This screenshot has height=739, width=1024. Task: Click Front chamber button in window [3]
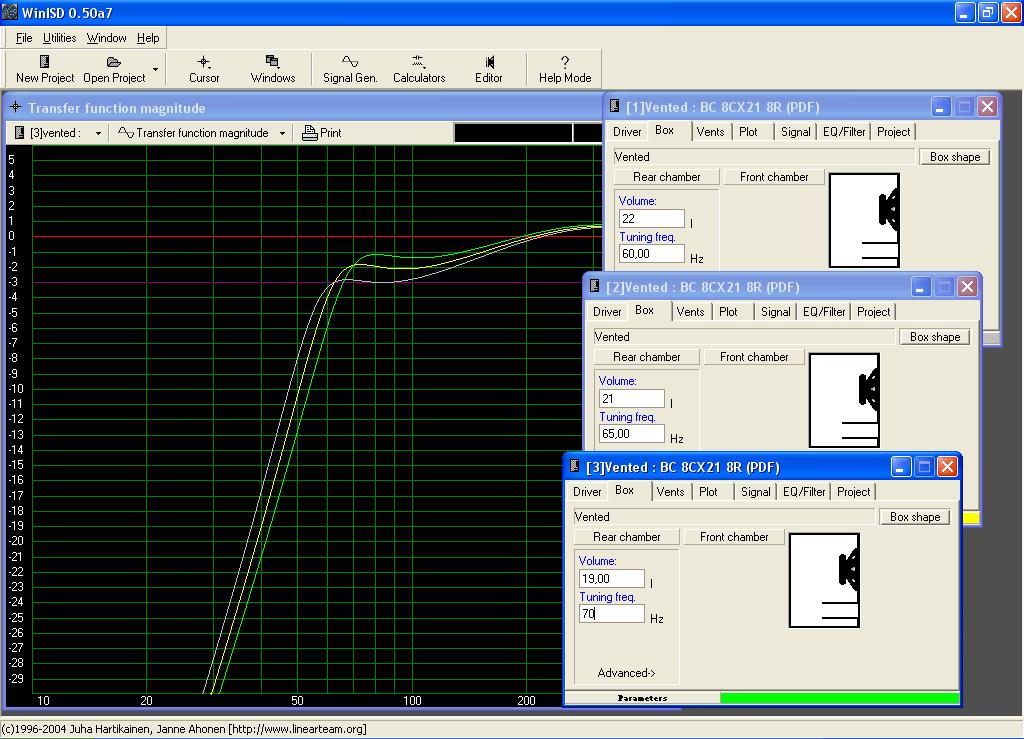tap(734, 537)
